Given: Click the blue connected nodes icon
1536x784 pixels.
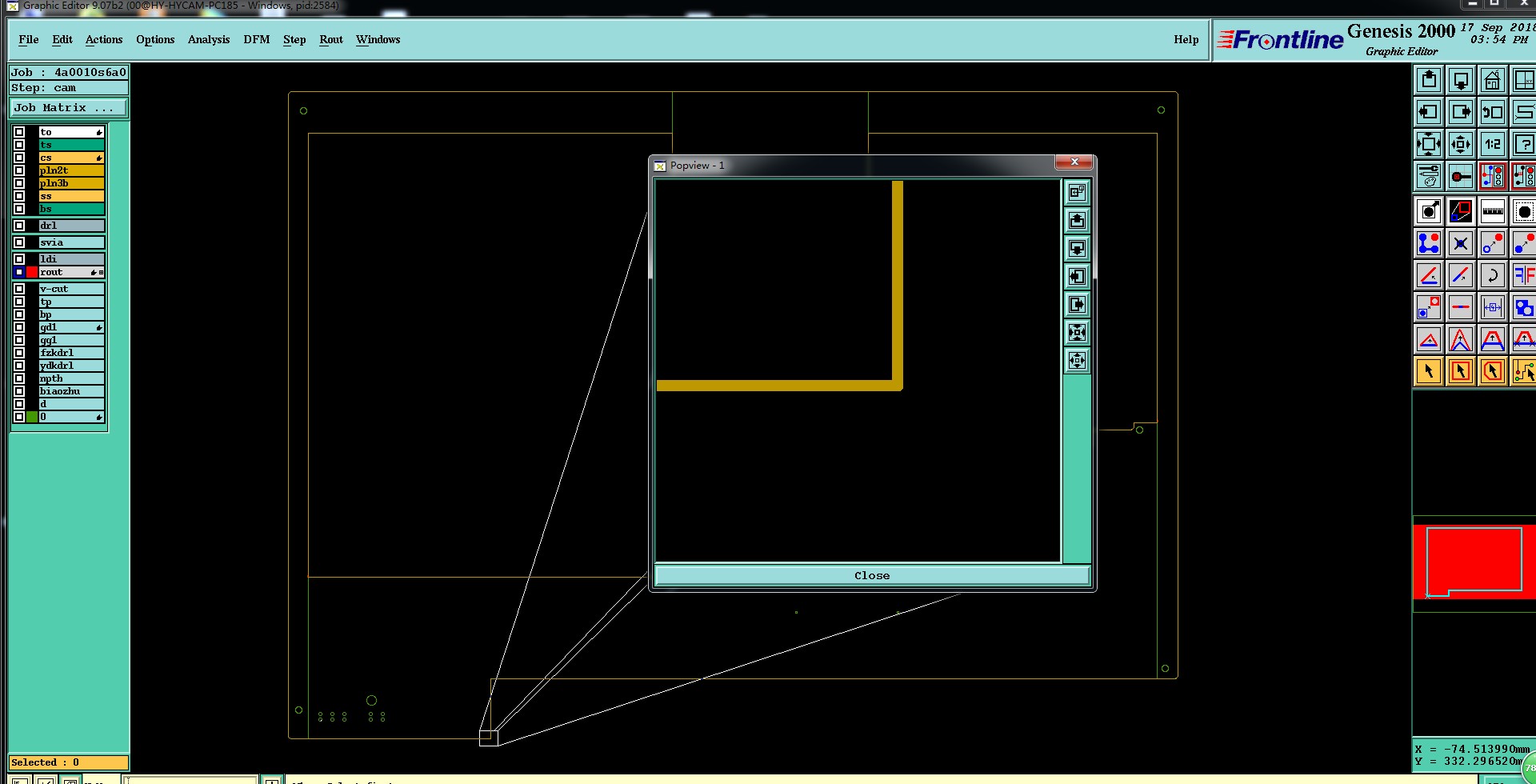Looking at the screenshot, I should point(1429,243).
